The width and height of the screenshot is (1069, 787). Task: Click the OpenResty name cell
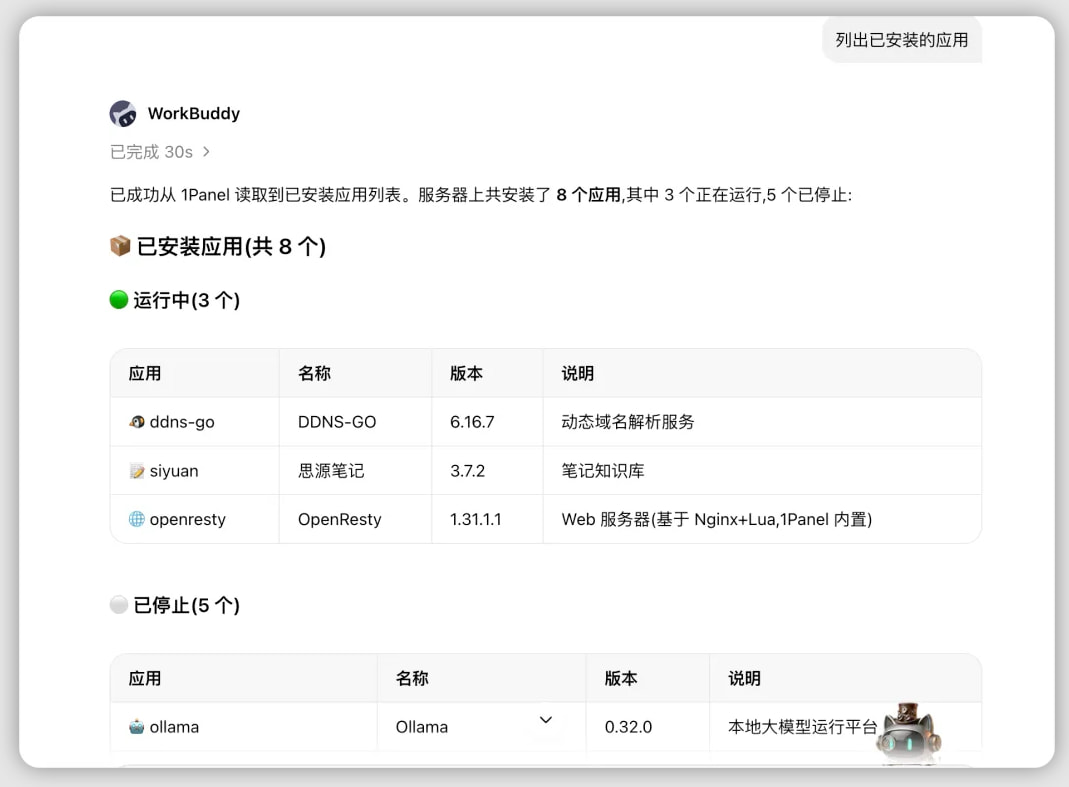coord(340,520)
